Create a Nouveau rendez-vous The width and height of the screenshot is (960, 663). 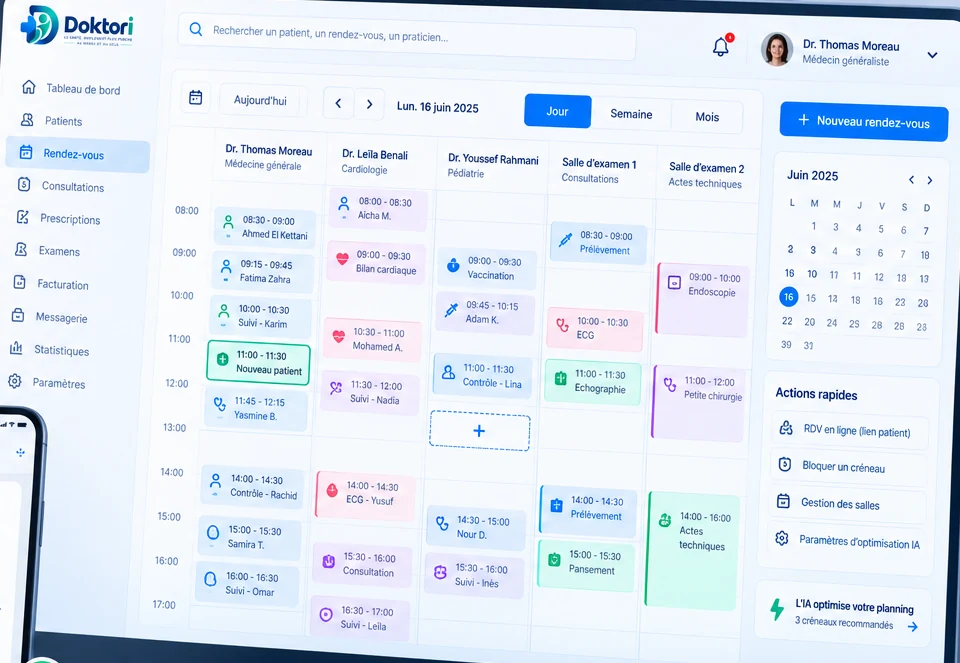(x=864, y=122)
